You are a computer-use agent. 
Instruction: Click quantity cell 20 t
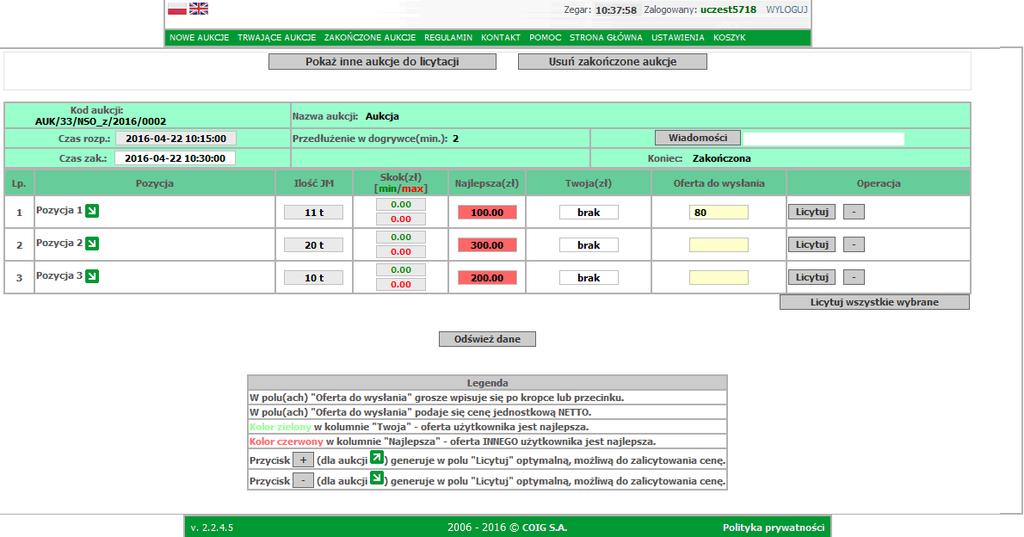coord(313,245)
